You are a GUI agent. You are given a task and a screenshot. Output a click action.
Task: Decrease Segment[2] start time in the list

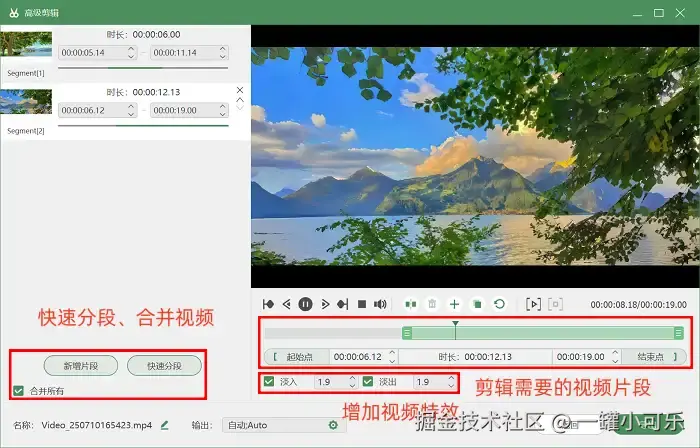131,114
